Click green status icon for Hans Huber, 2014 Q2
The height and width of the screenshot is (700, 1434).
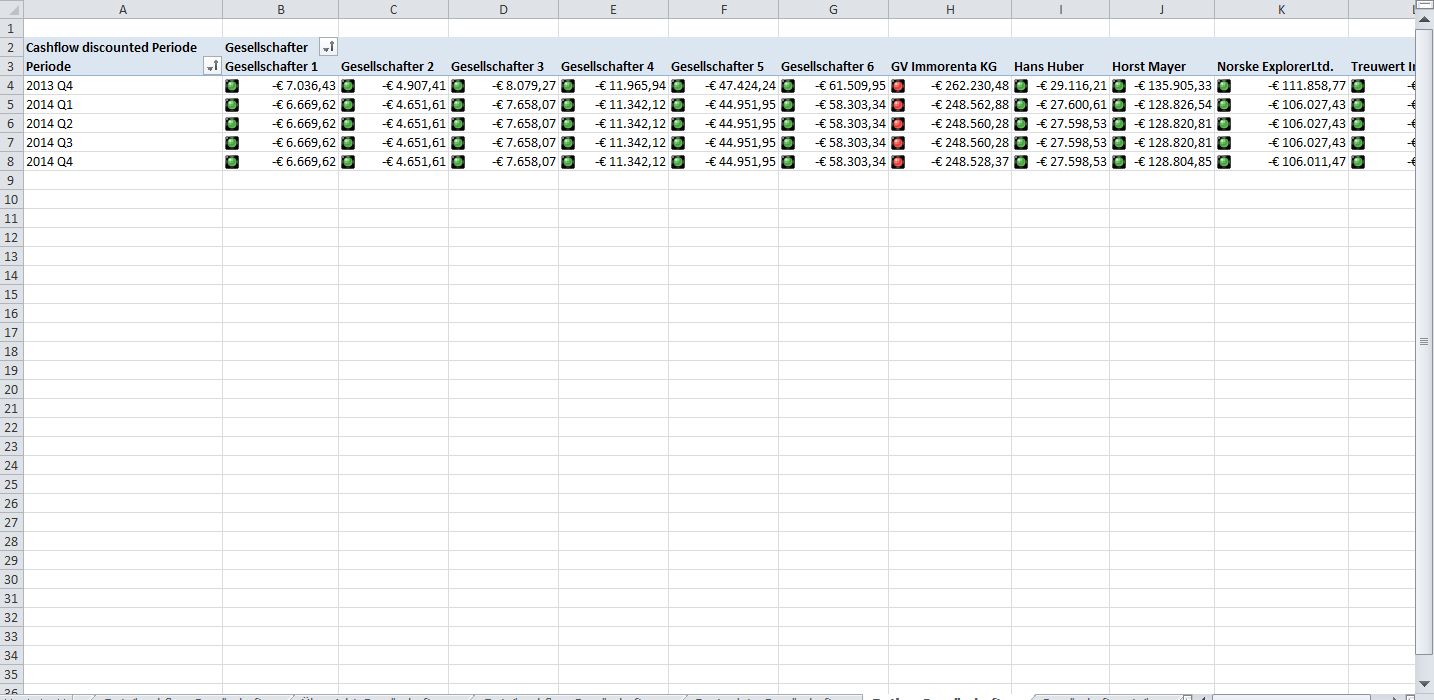pyautogui.click(x=1021, y=124)
